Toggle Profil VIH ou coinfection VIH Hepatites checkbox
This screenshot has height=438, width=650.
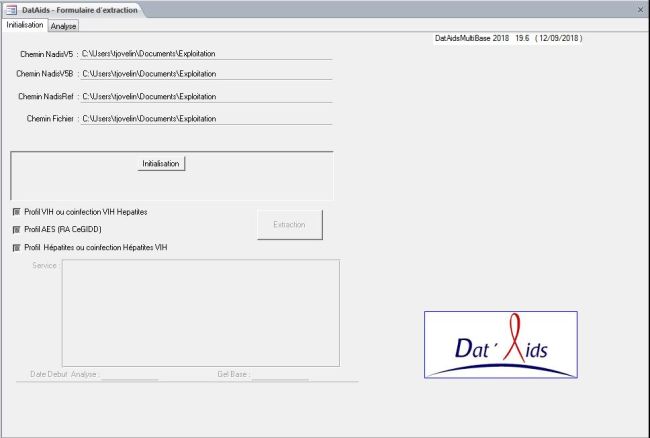17,212
